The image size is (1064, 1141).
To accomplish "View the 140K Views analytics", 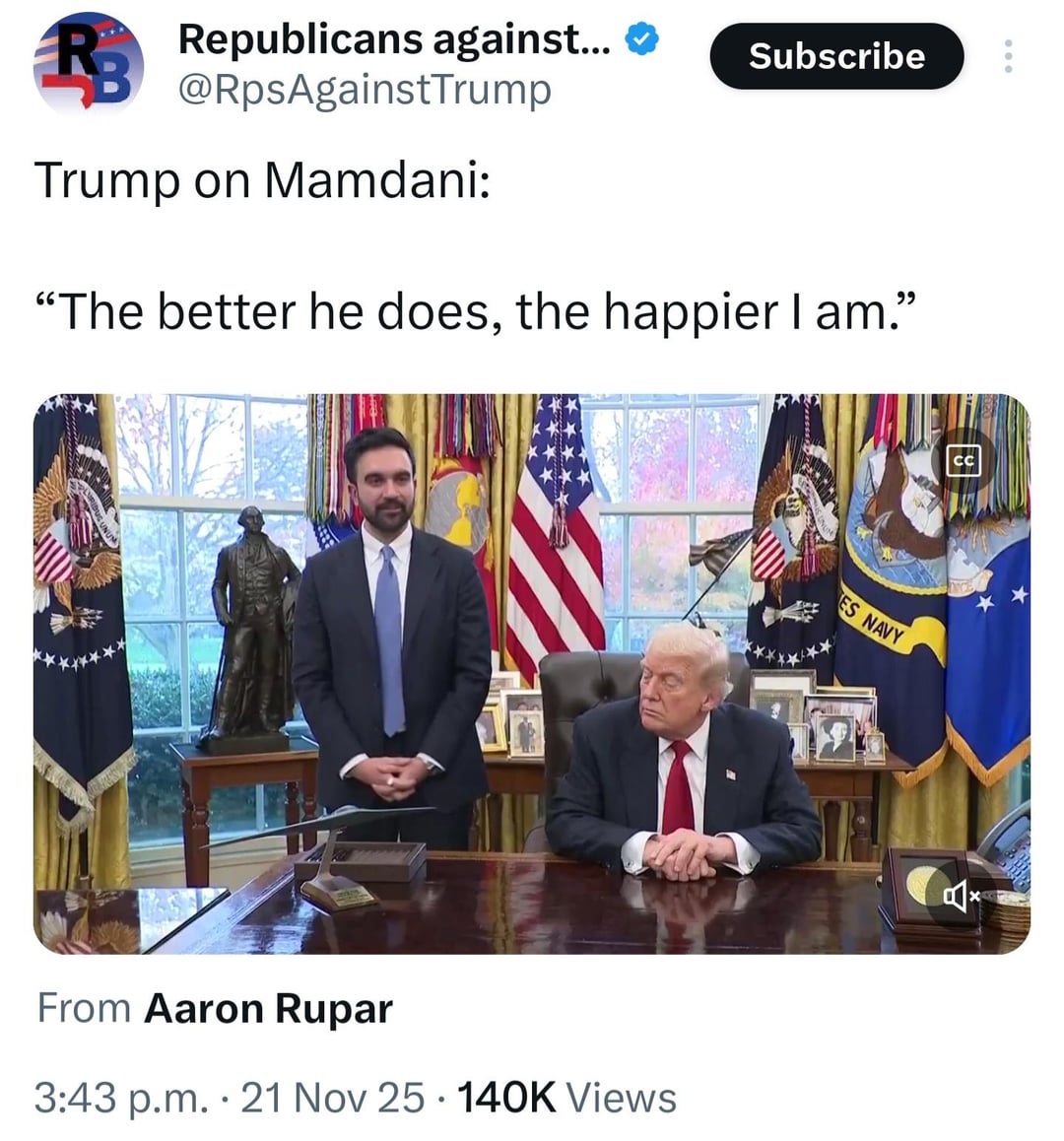I will pos(566,1097).
